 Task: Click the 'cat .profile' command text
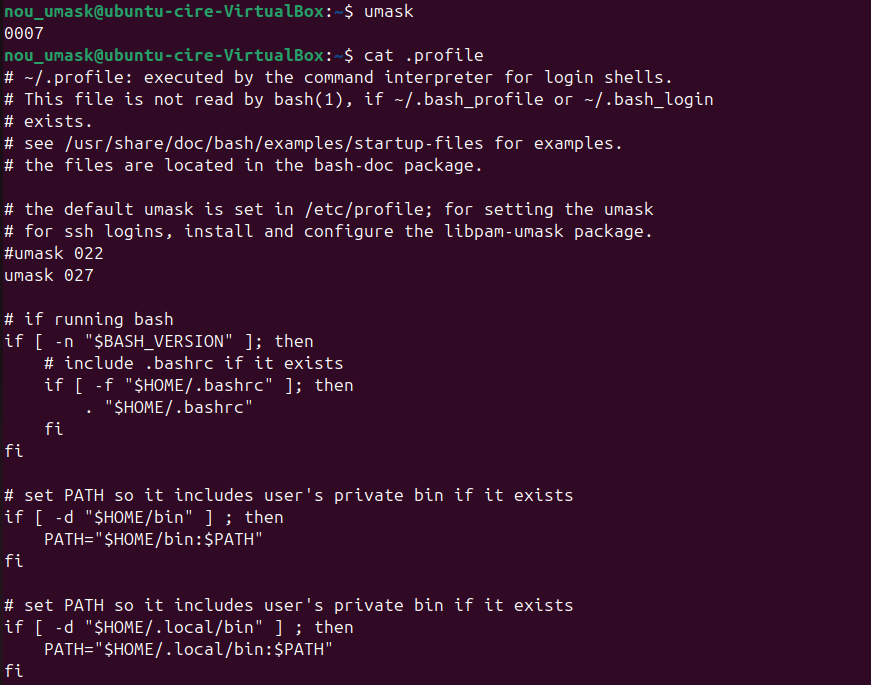[x=423, y=55]
